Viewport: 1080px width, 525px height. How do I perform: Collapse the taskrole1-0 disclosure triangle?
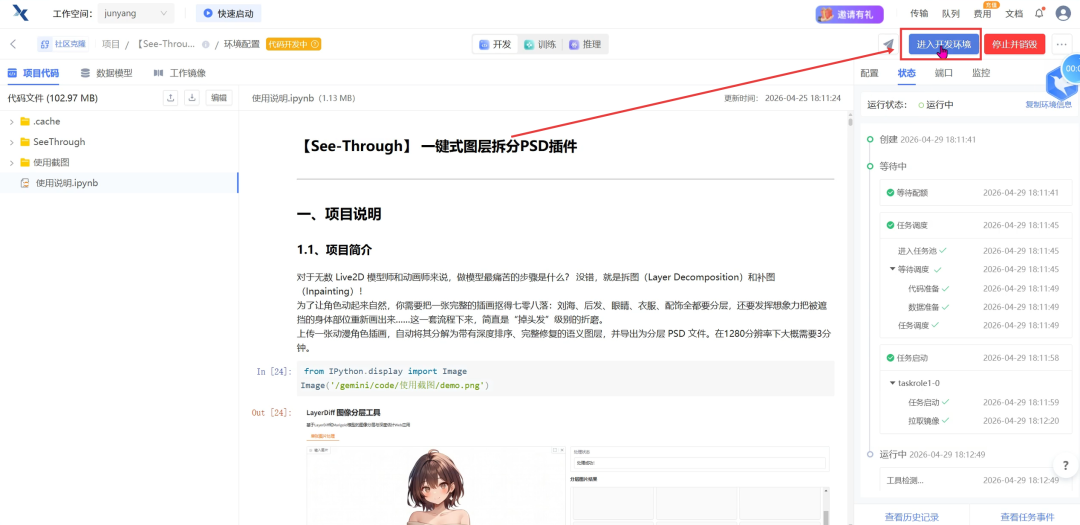pos(893,382)
